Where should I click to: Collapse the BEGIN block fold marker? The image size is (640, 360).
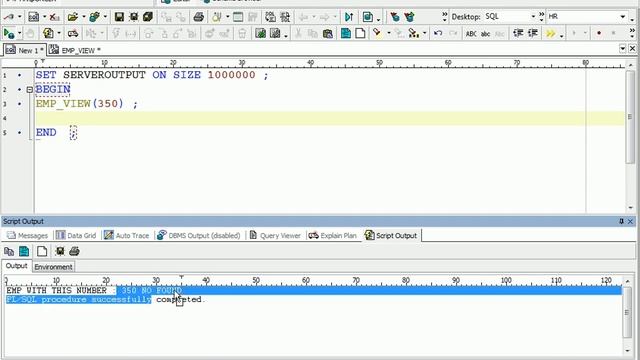pyautogui.click(x=29, y=89)
